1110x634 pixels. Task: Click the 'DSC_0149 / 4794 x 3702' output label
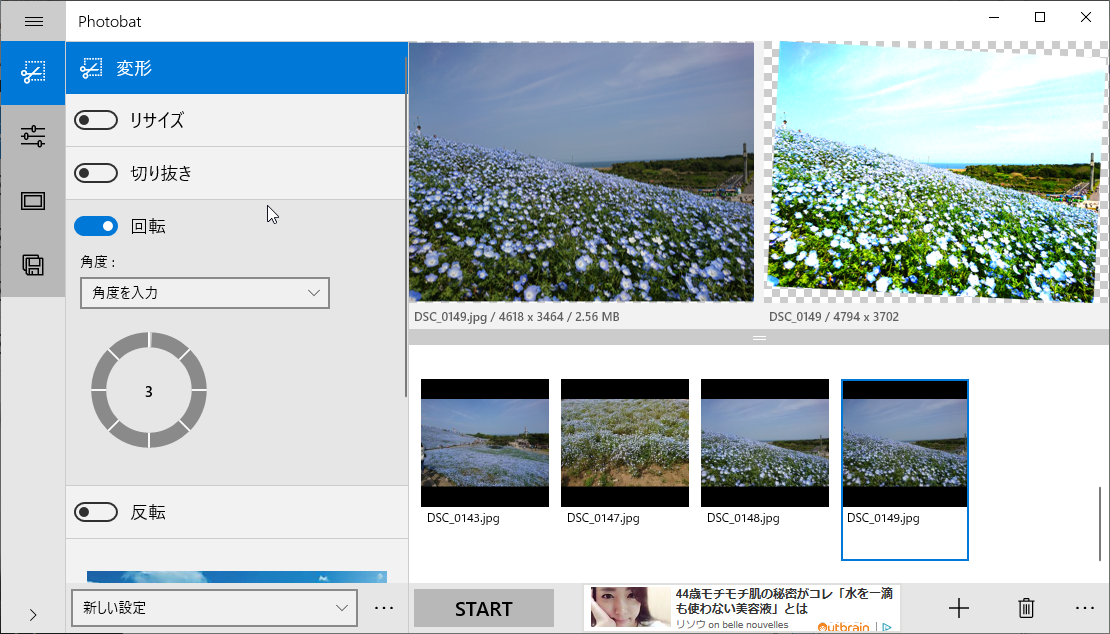click(x=834, y=317)
